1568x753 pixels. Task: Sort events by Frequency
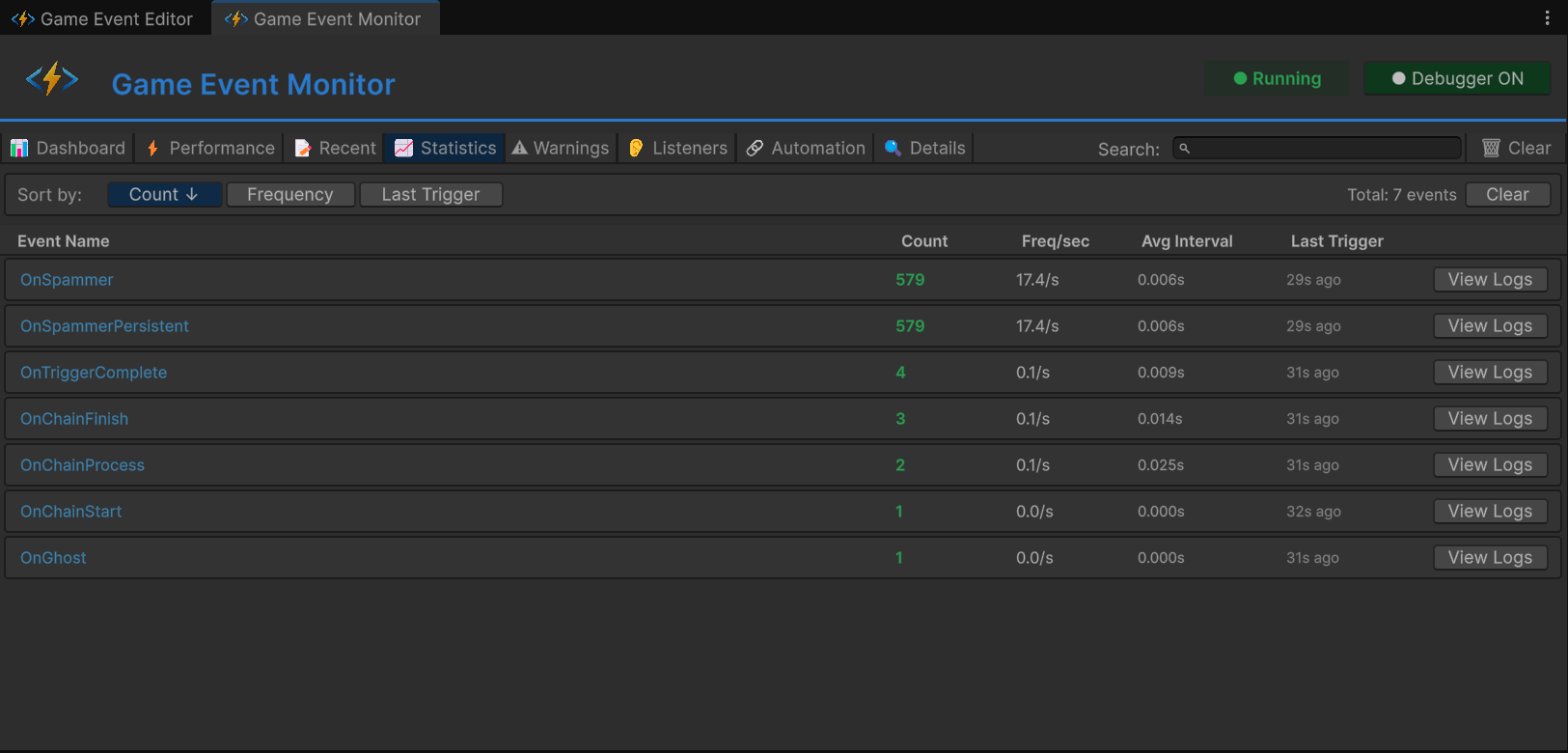click(x=289, y=194)
